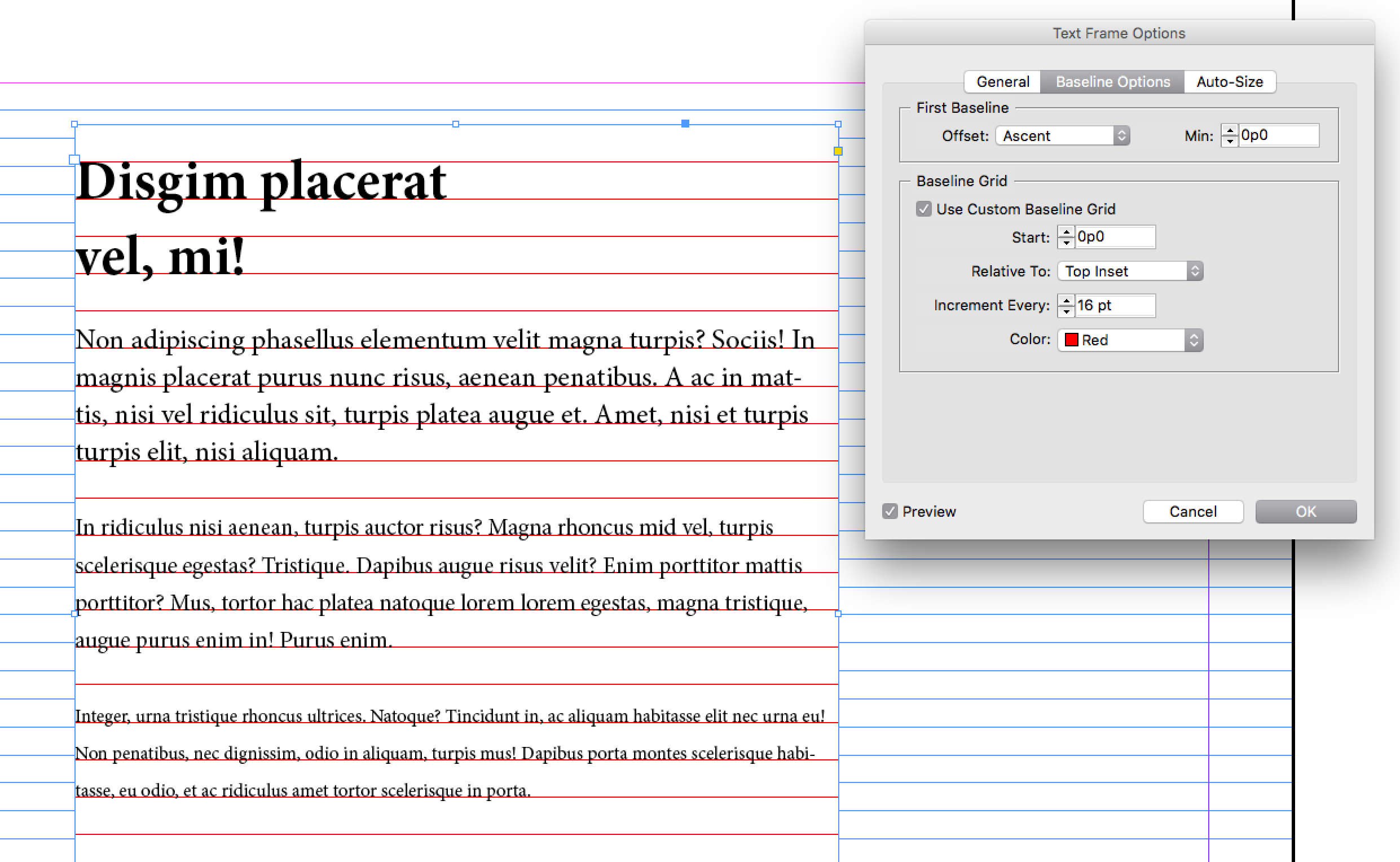Image resolution: width=1400 pixels, height=862 pixels.
Task: Click the Cancel button
Action: point(1192,511)
